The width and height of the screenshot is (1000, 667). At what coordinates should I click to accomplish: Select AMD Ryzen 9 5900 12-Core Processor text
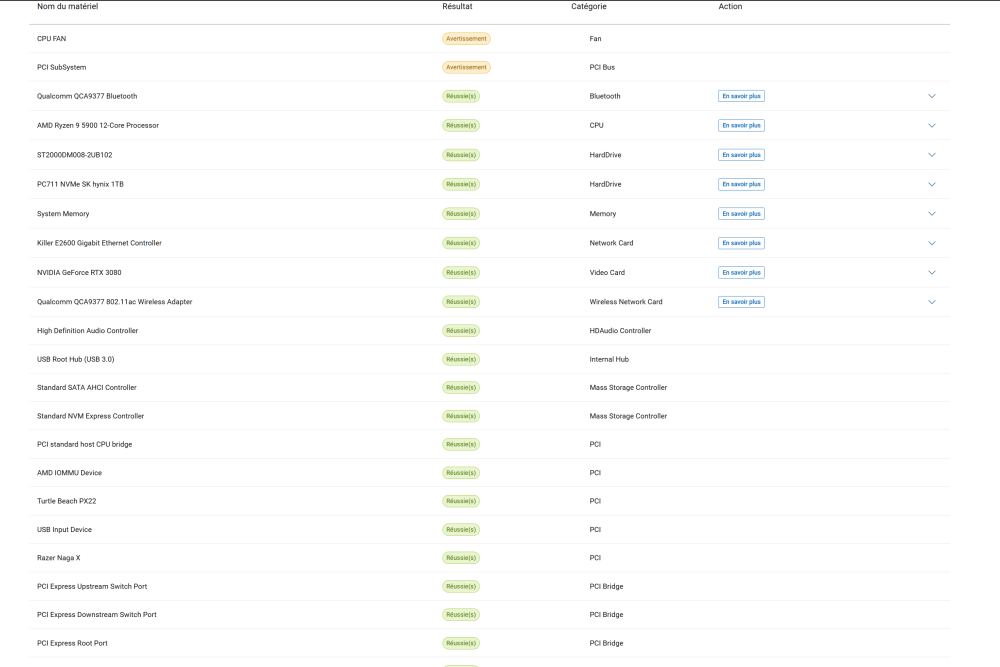(98, 126)
